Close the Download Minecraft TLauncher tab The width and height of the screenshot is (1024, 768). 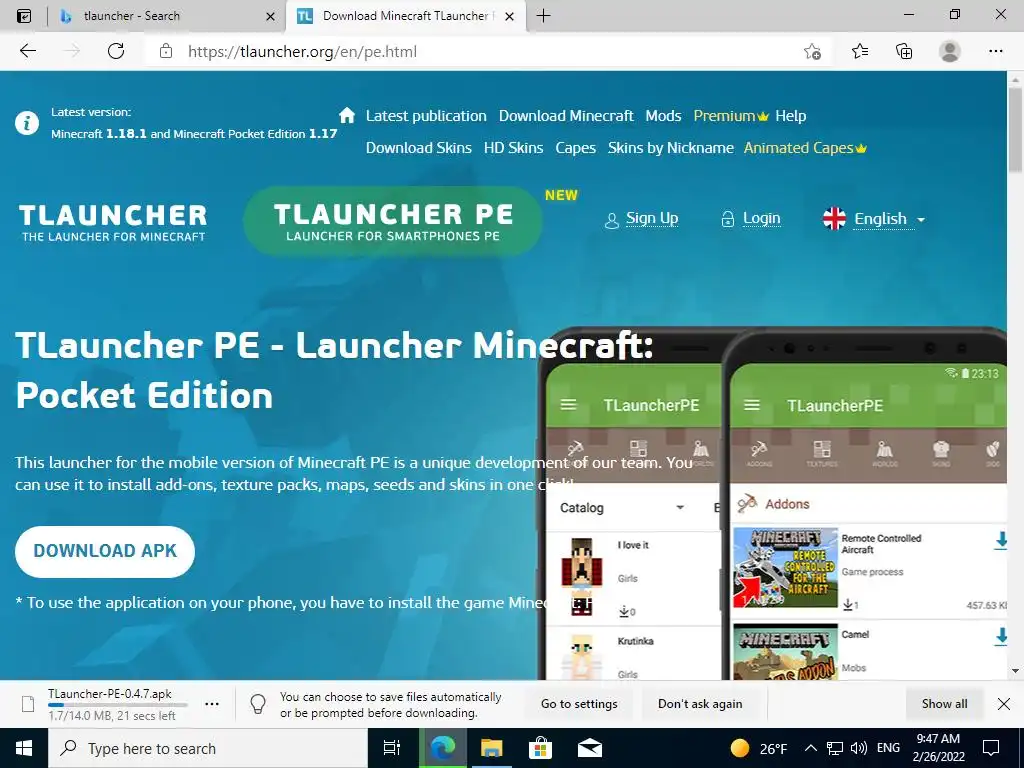(510, 16)
